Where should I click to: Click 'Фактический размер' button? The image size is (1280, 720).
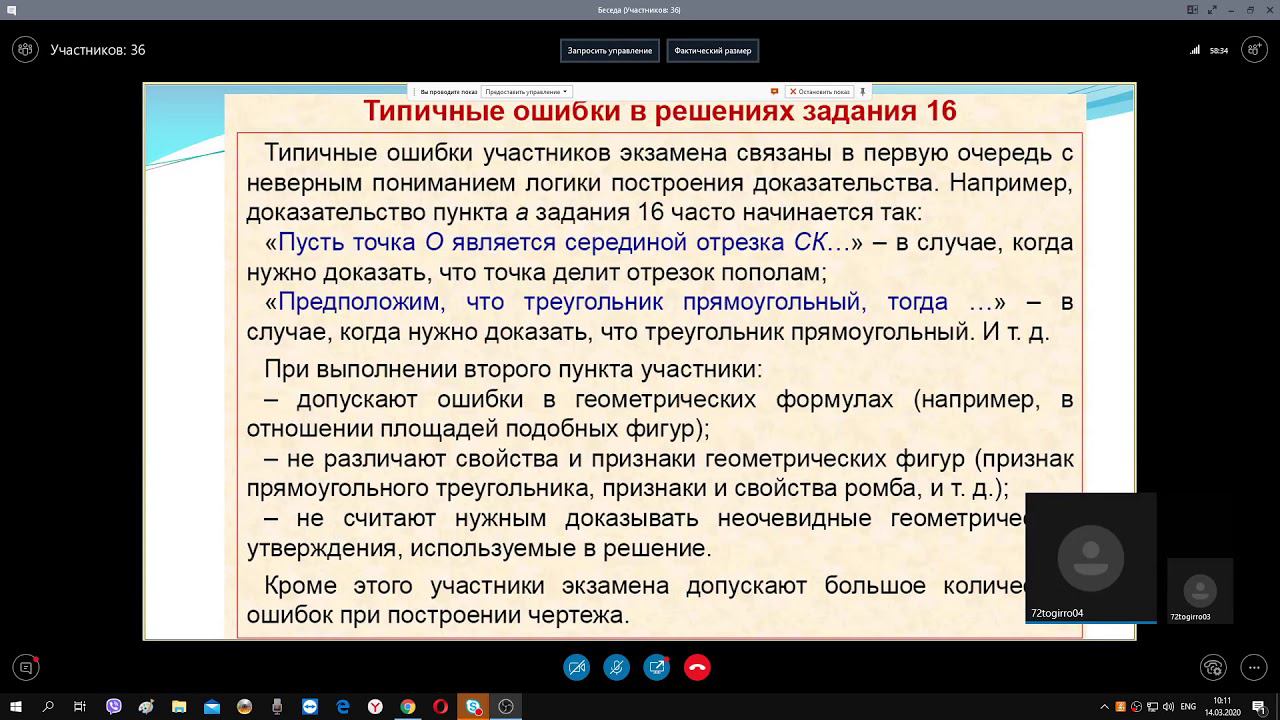point(713,50)
